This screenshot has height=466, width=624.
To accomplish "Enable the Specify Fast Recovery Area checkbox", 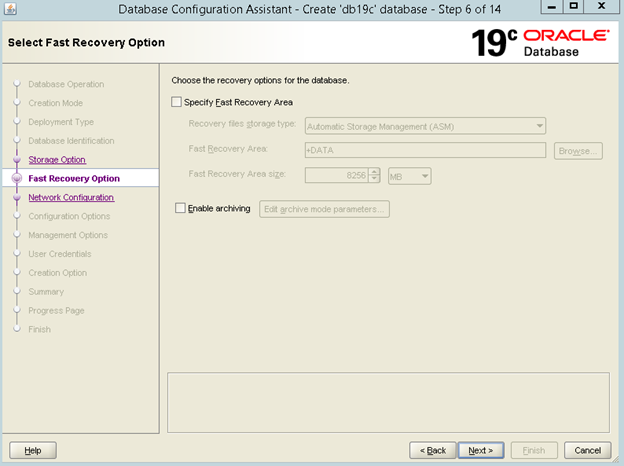I will point(176,102).
